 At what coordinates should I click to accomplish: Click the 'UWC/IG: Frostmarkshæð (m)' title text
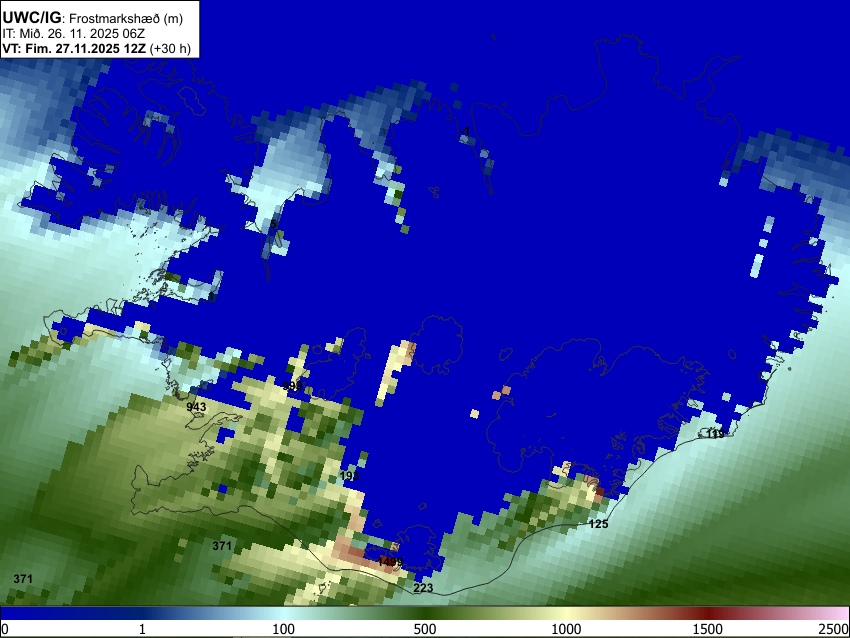click(x=93, y=18)
